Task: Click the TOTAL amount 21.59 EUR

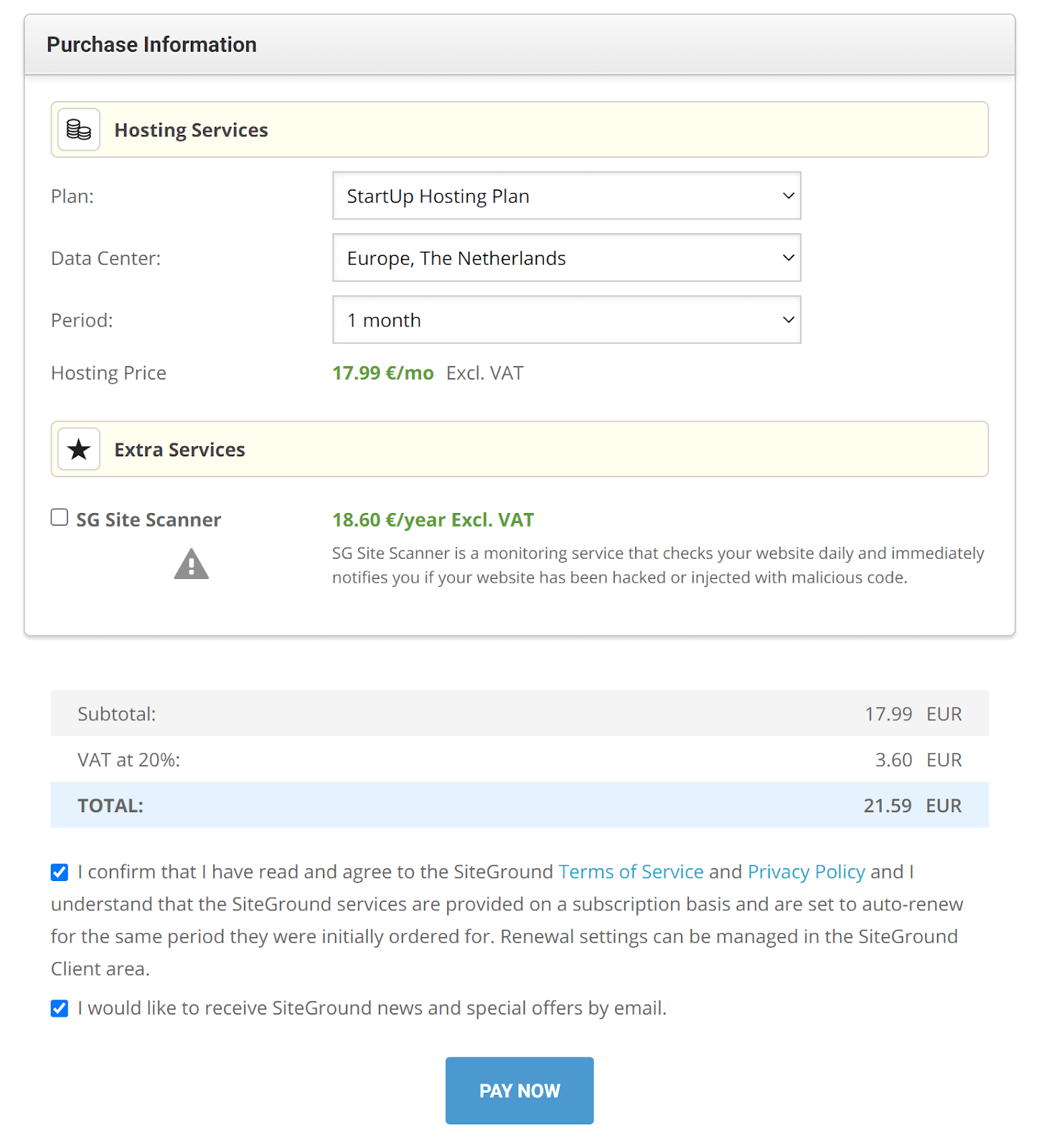Action: click(913, 806)
